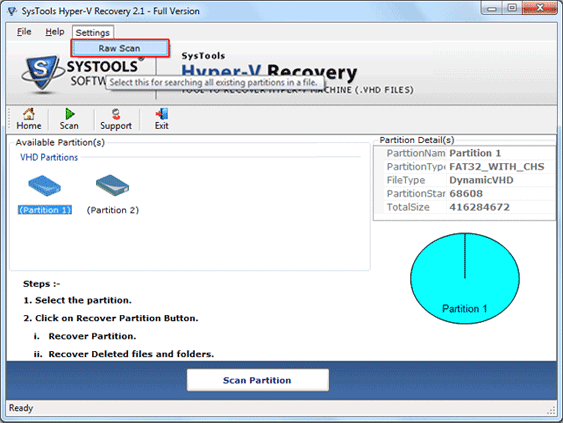Select the PartitionStart value 68608

click(466, 194)
